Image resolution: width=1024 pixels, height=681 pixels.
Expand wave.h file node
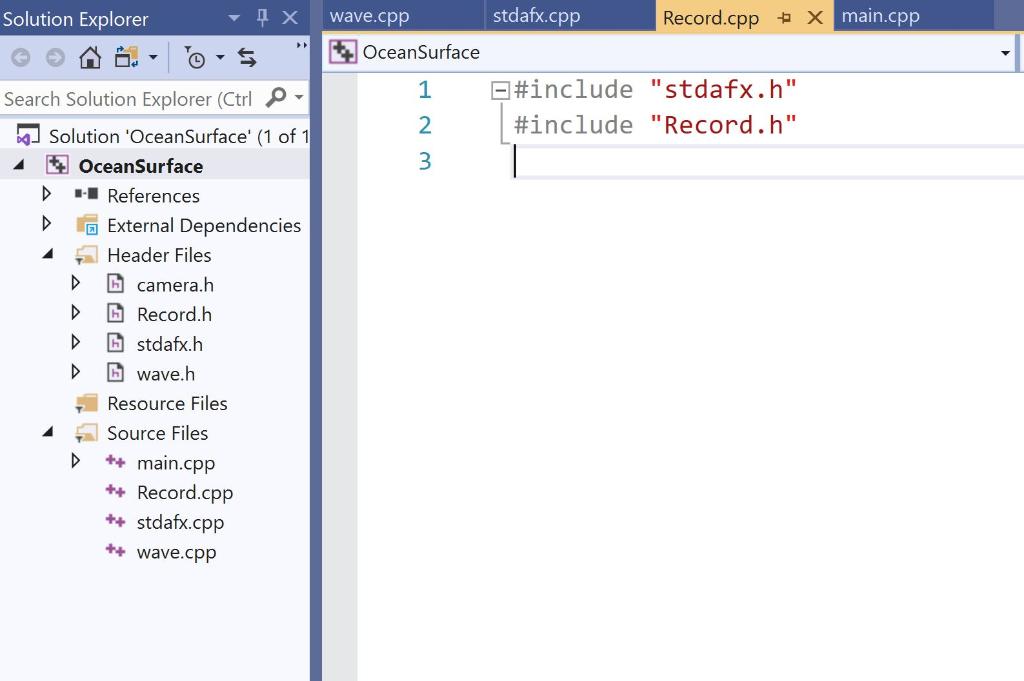76,372
